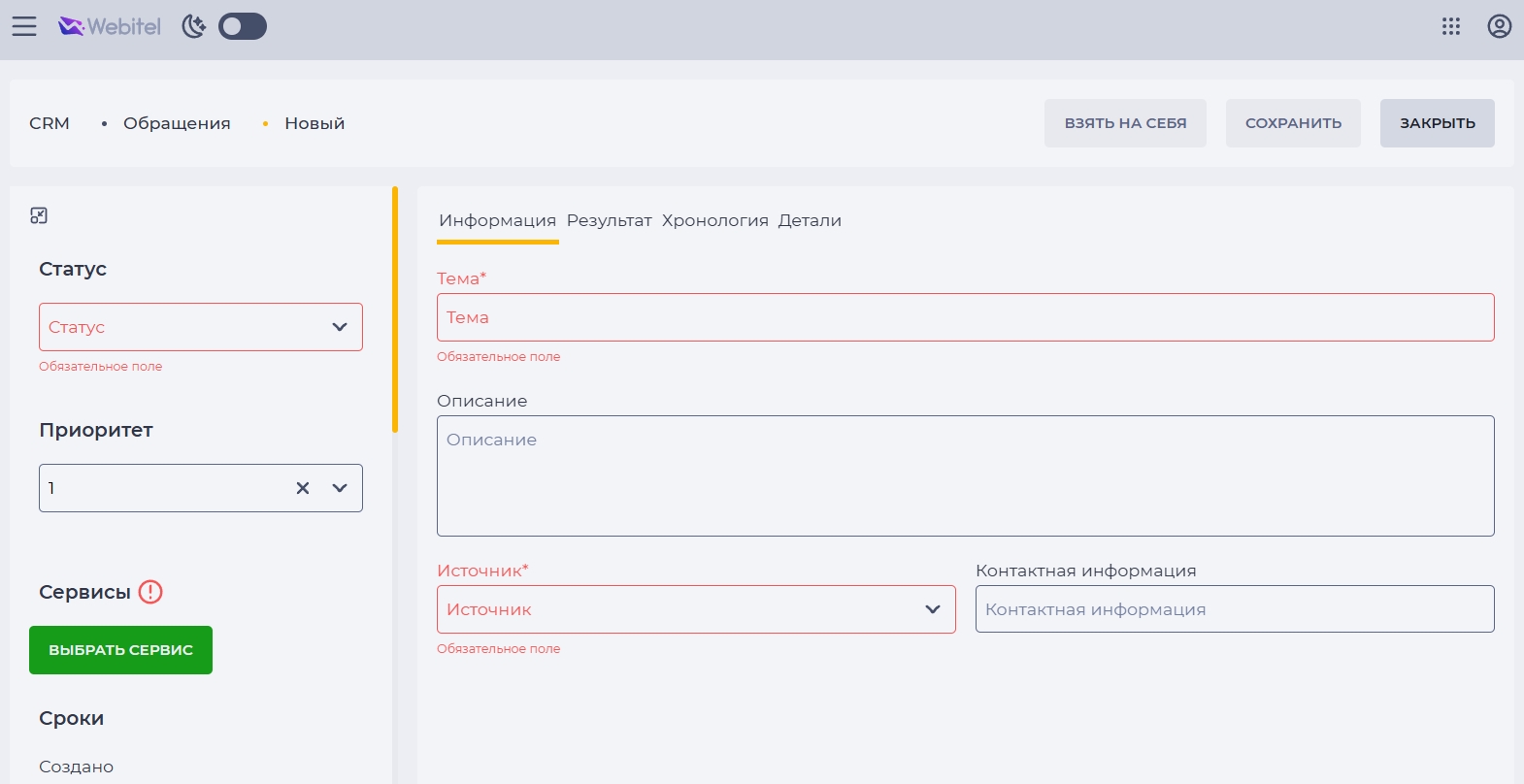Expand the Приоритет dropdown chevron
Image resolution: width=1524 pixels, height=784 pixels.
[x=340, y=488]
